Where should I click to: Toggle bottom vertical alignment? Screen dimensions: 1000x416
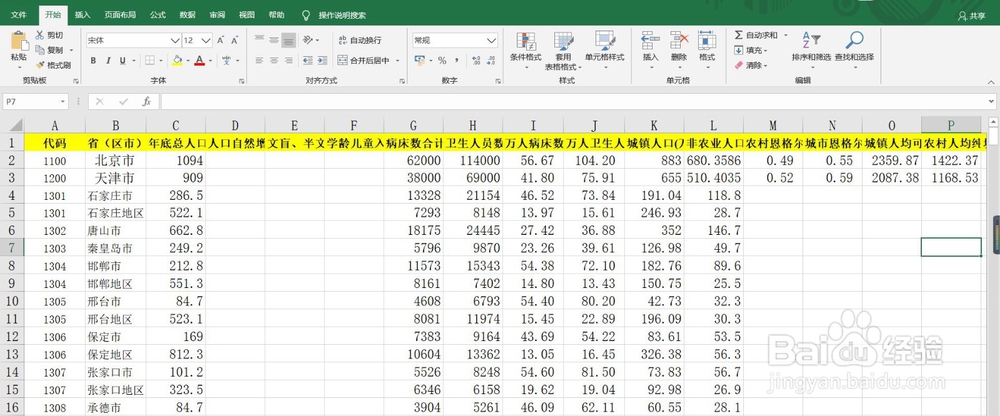click(x=288, y=40)
